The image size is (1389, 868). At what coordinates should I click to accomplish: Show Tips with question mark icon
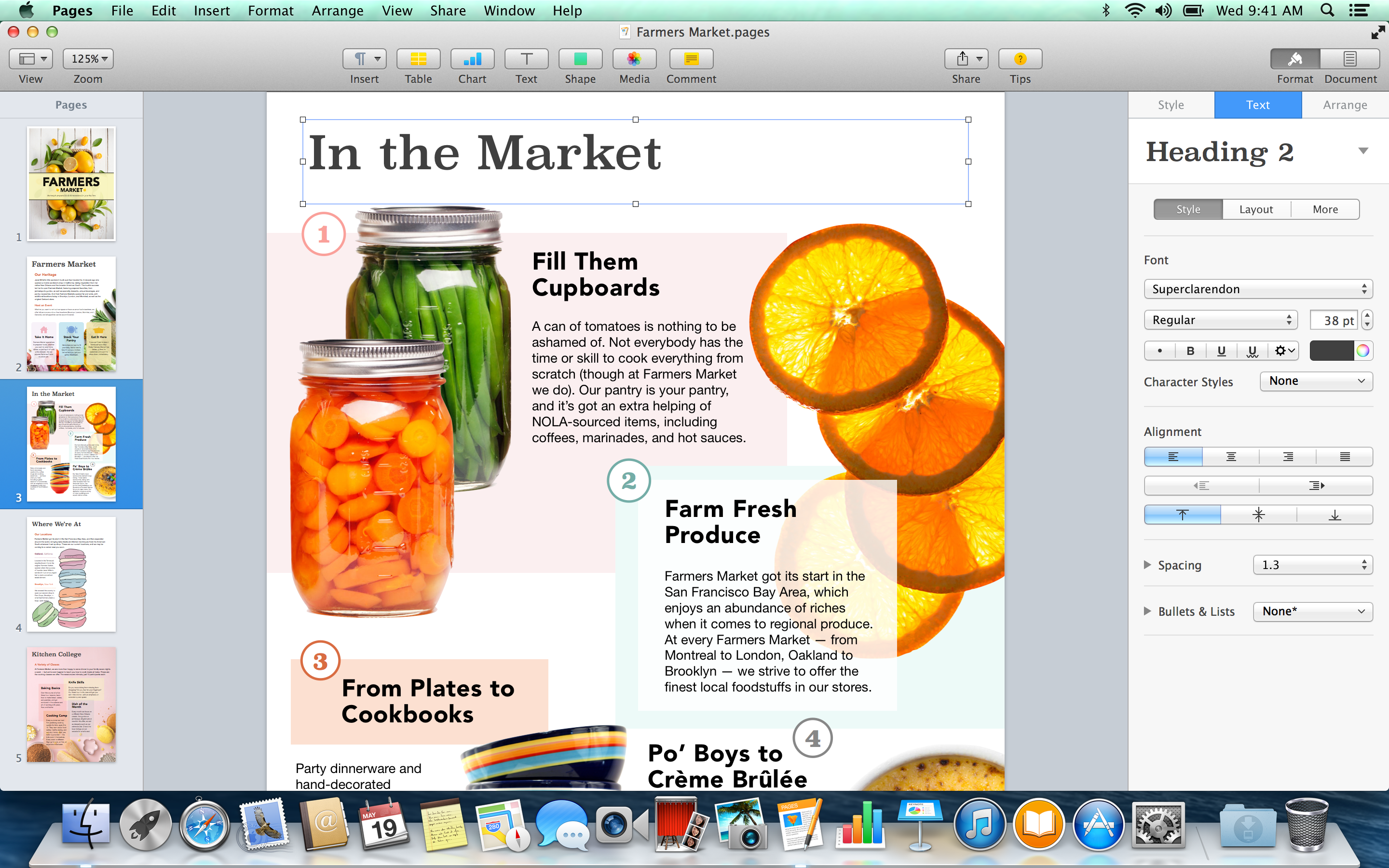[x=1020, y=58]
